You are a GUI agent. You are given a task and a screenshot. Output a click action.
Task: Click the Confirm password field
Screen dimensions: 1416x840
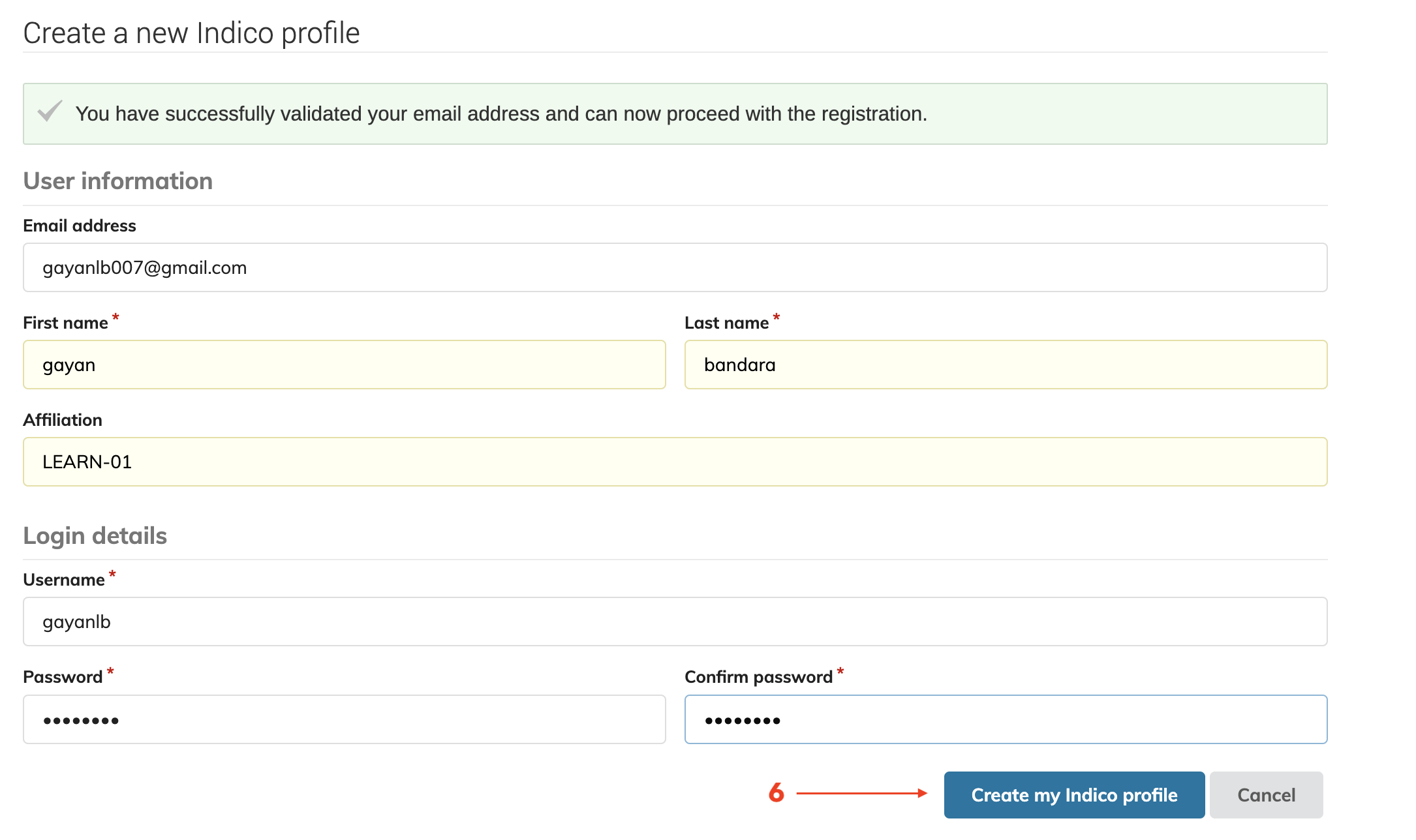coord(1005,719)
